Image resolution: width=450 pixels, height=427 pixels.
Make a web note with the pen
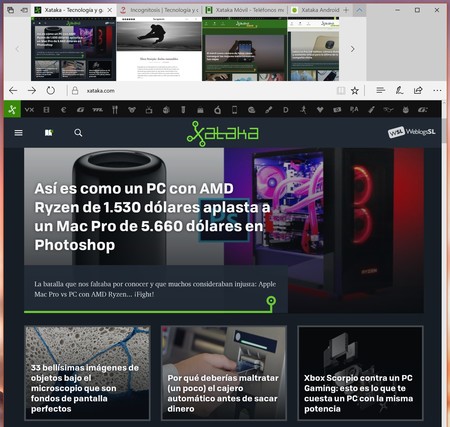[399, 90]
